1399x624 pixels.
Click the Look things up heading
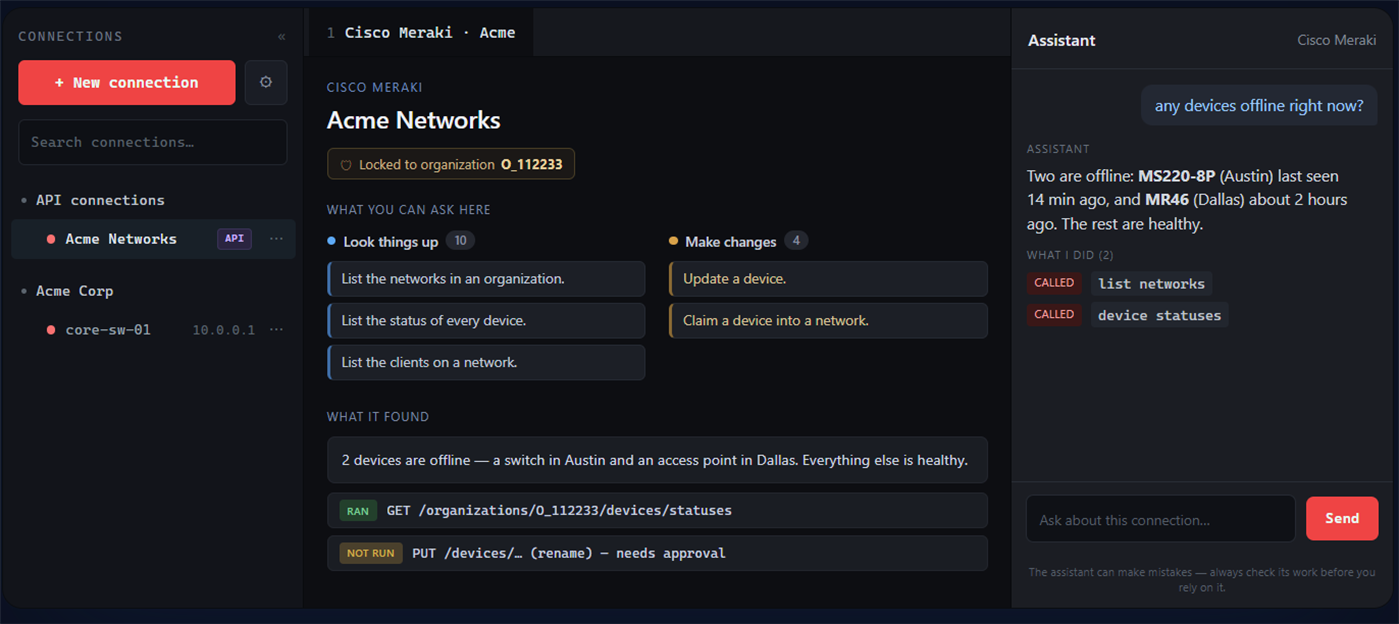point(390,241)
